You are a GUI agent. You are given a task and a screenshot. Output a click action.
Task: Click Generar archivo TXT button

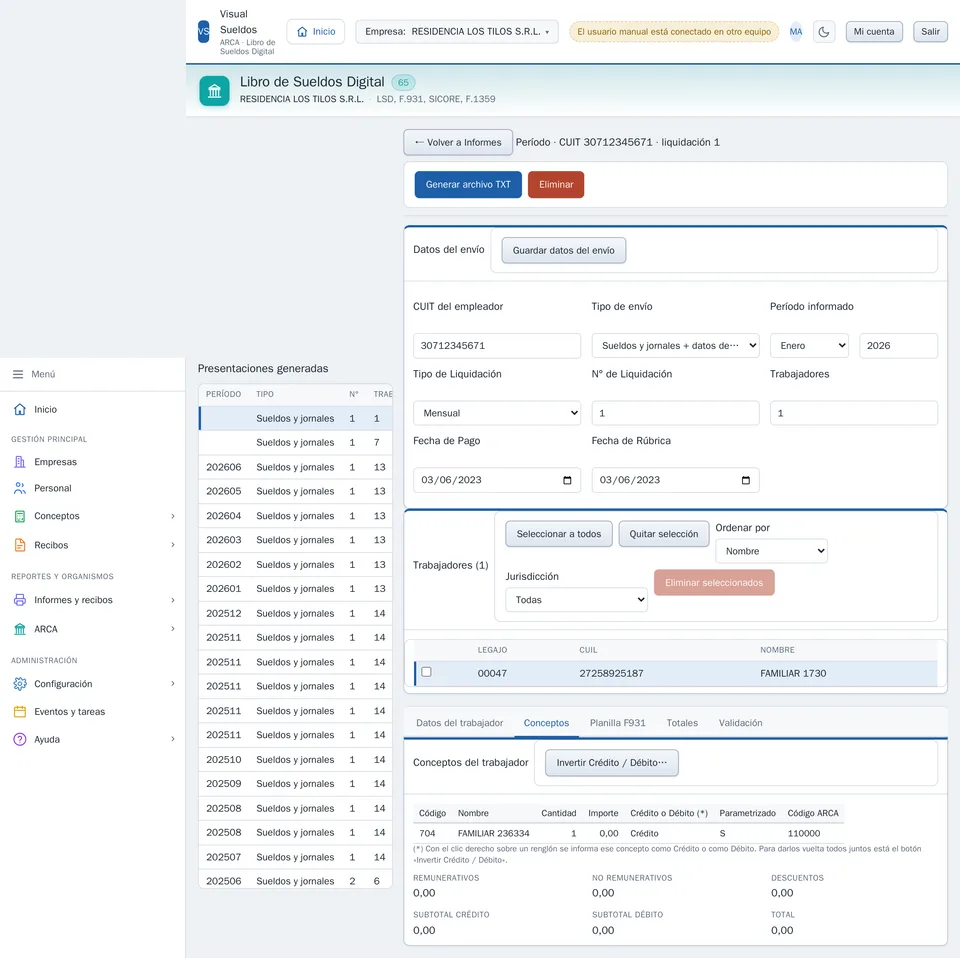tap(468, 185)
